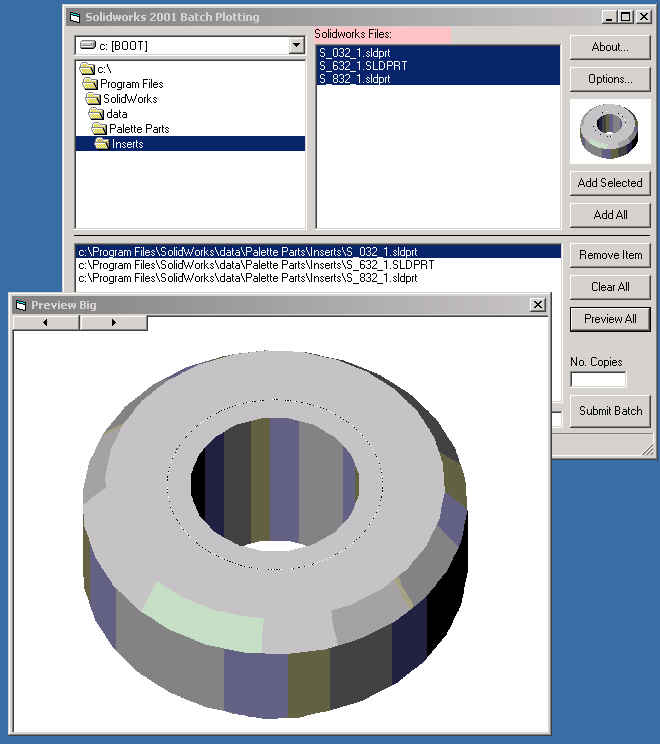Close the Preview Big window

(x=537, y=305)
